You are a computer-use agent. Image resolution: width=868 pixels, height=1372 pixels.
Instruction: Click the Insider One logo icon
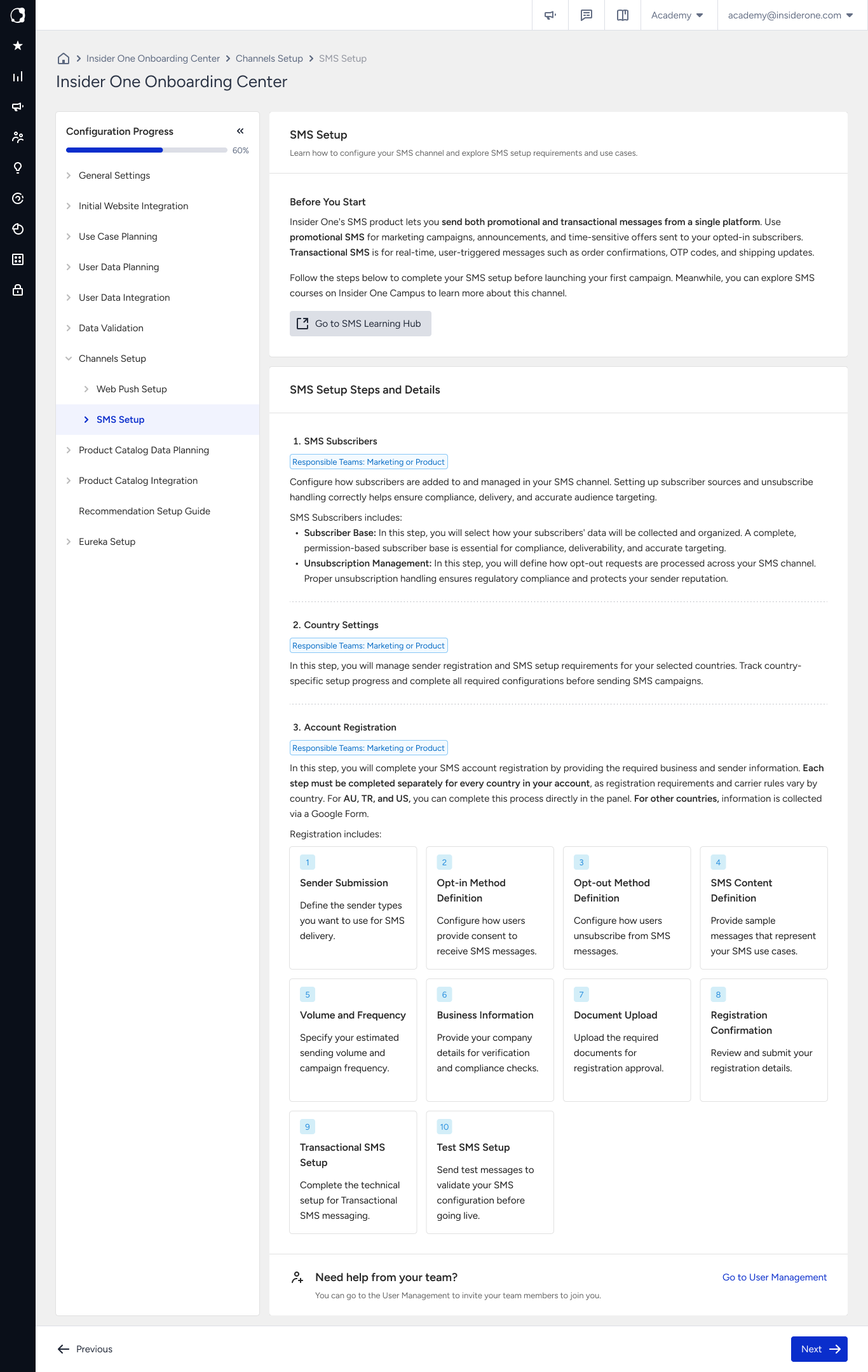(18, 15)
